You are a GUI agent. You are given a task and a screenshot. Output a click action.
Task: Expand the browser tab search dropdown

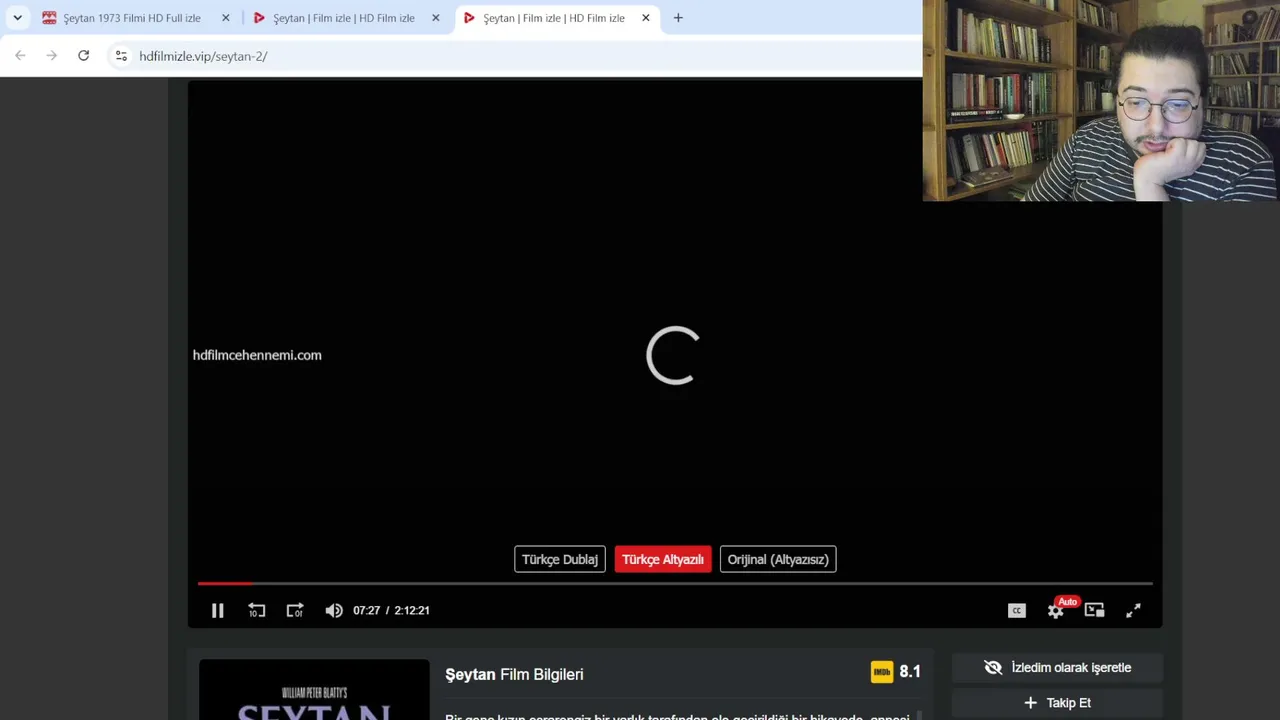(17, 18)
